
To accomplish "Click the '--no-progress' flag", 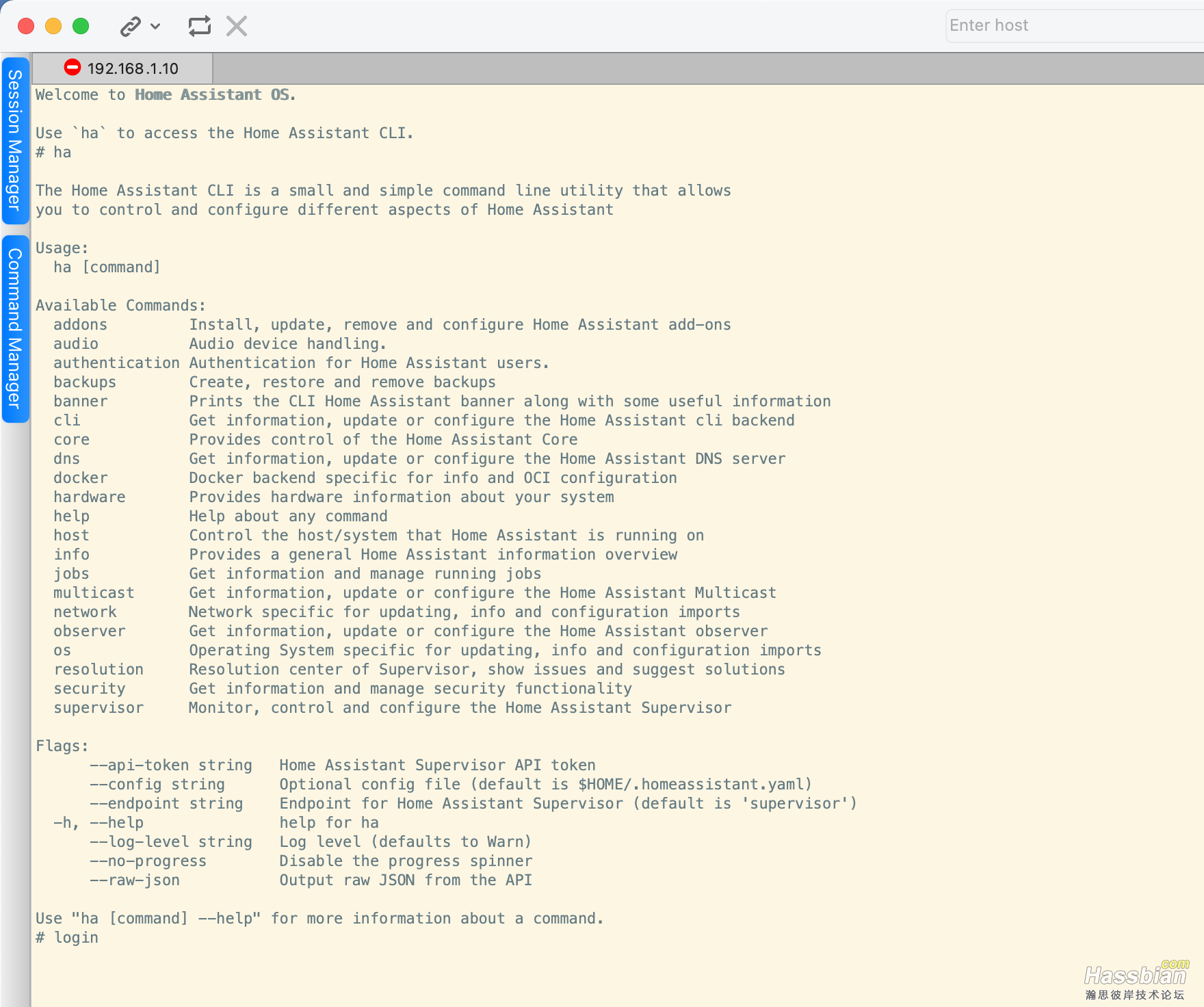I will coord(148,861).
